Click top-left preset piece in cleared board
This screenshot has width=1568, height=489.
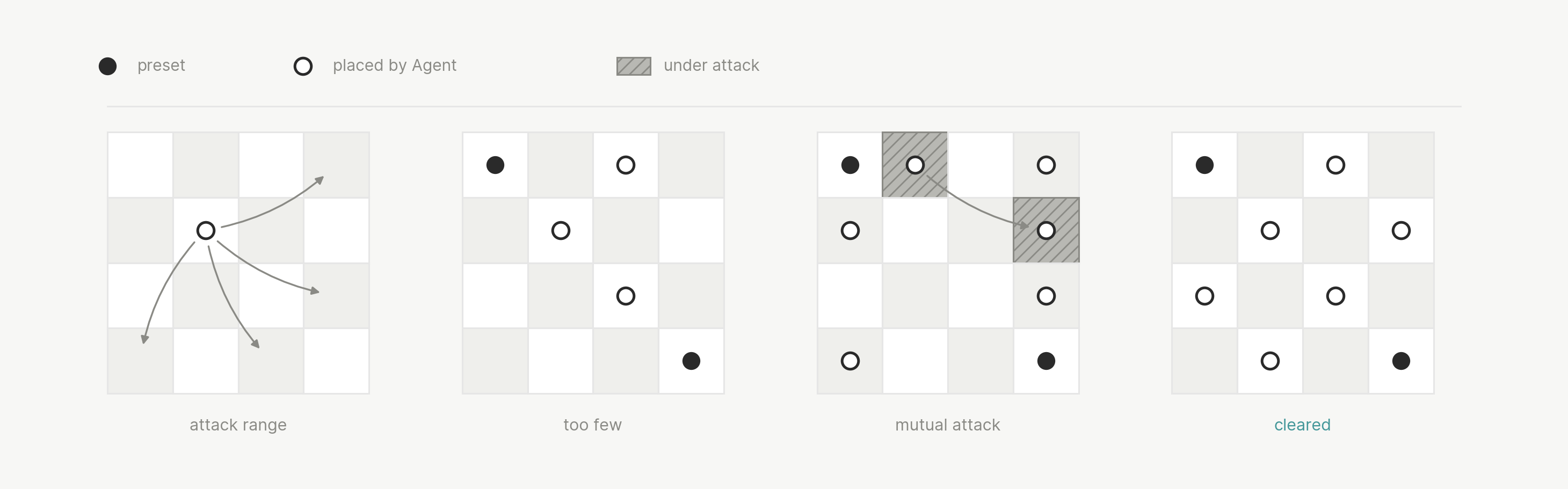(1204, 165)
